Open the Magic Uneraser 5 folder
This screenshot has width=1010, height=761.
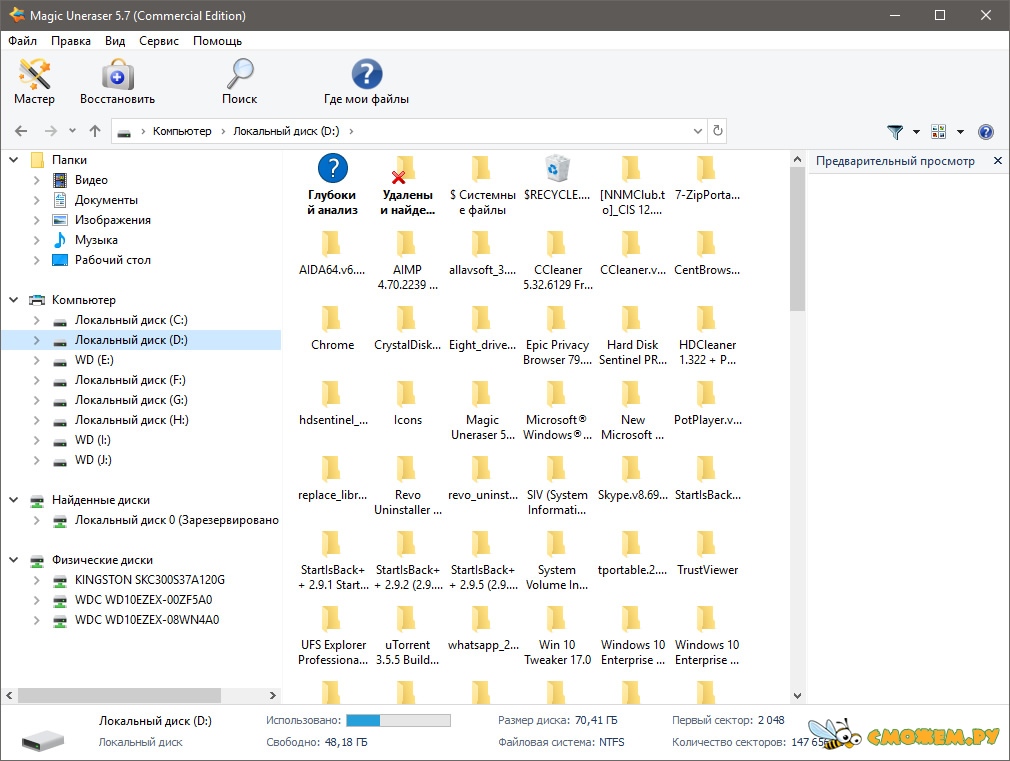[482, 410]
